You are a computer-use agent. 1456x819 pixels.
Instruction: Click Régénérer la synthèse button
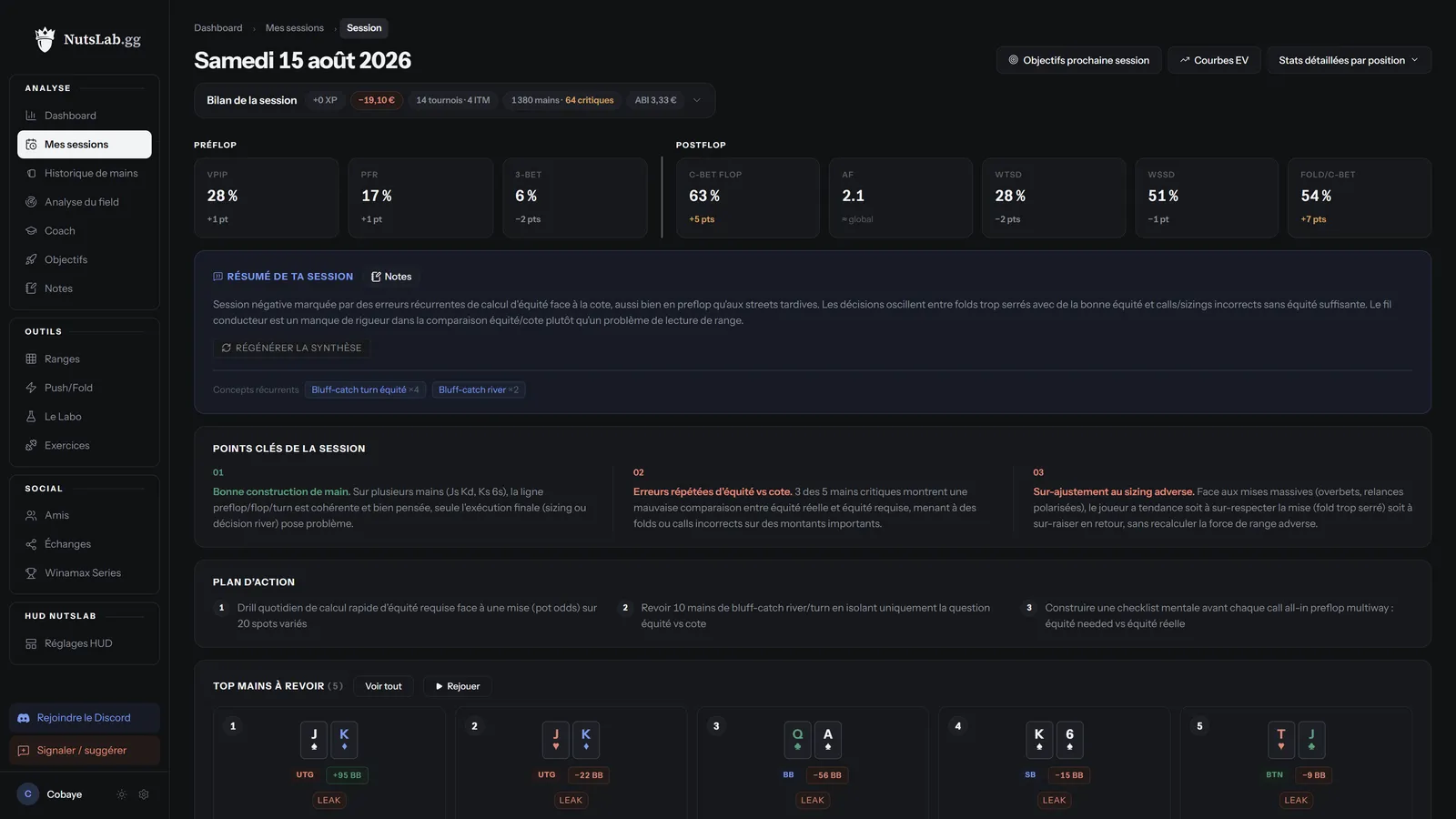pyautogui.click(x=291, y=348)
